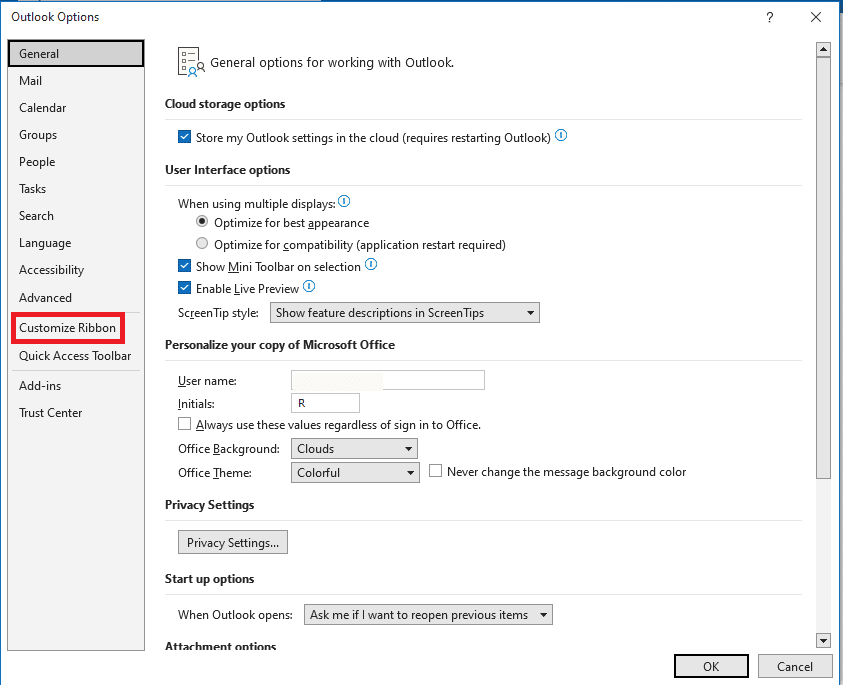
Task: Click info icon next to multiple displays
Action: (344, 202)
